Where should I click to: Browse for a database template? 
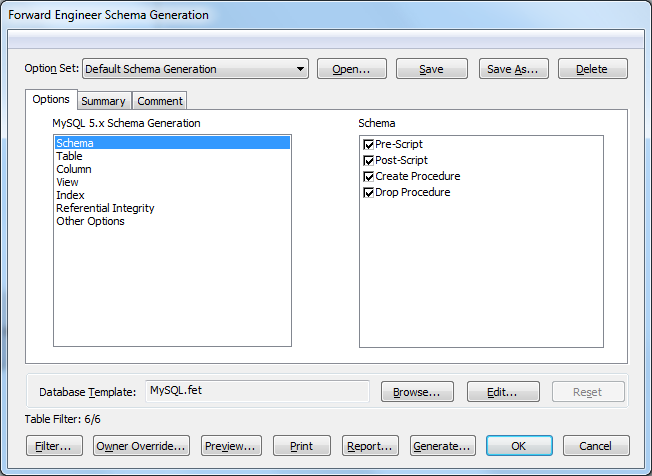coord(417,392)
